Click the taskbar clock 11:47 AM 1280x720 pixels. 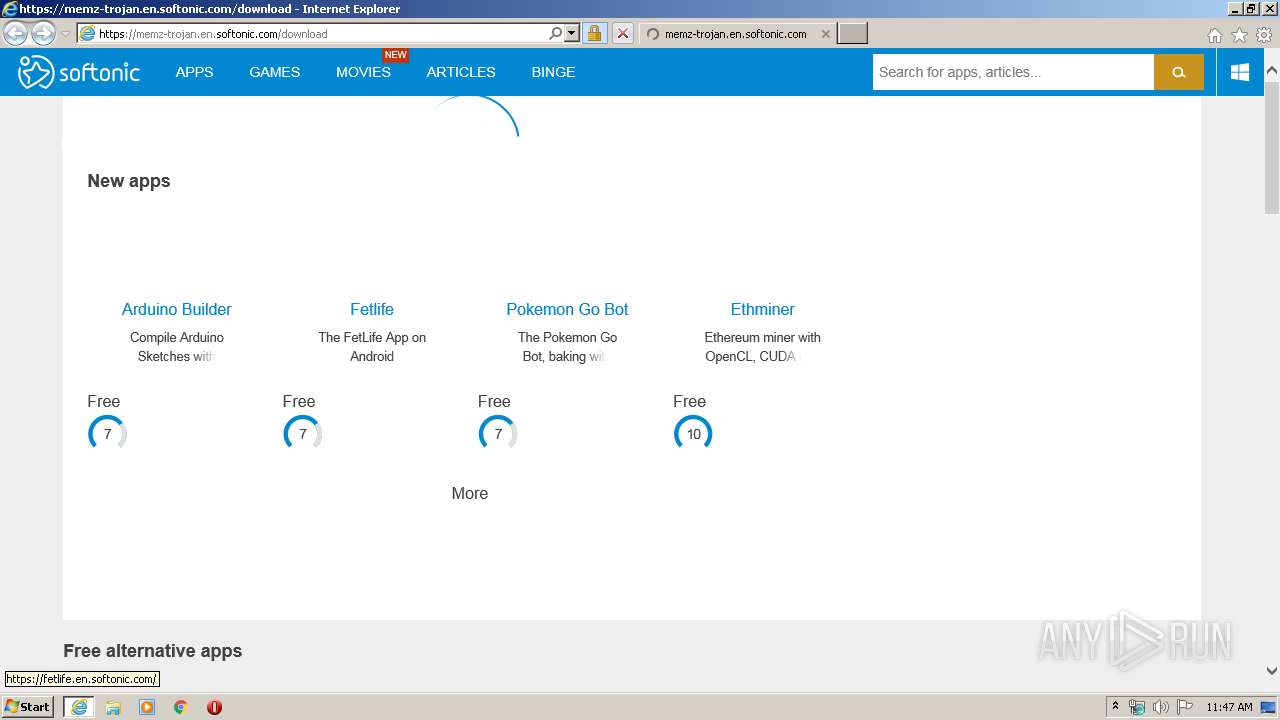pos(1229,707)
